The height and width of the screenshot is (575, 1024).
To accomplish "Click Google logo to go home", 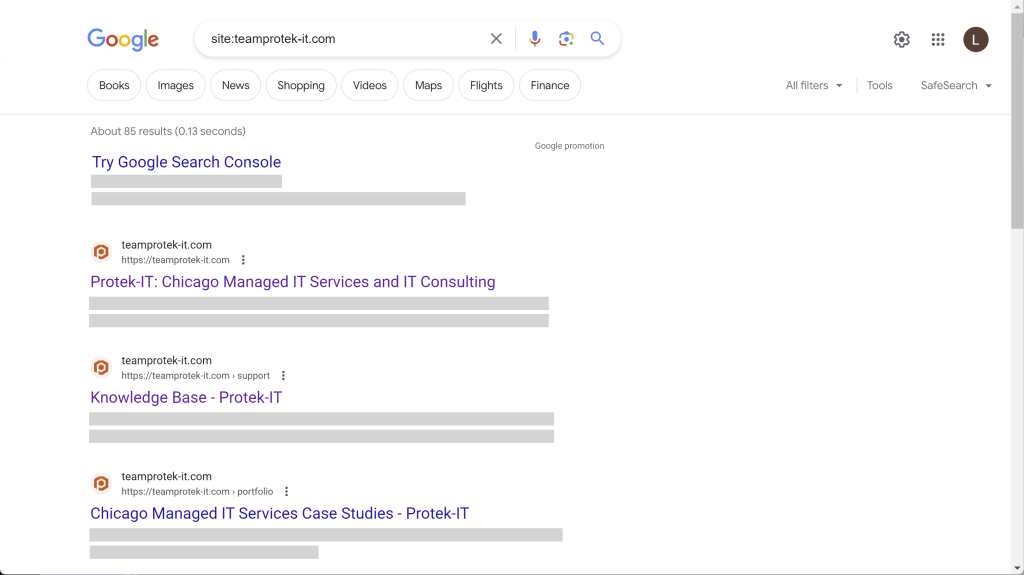I will pyautogui.click(x=123, y=39).
